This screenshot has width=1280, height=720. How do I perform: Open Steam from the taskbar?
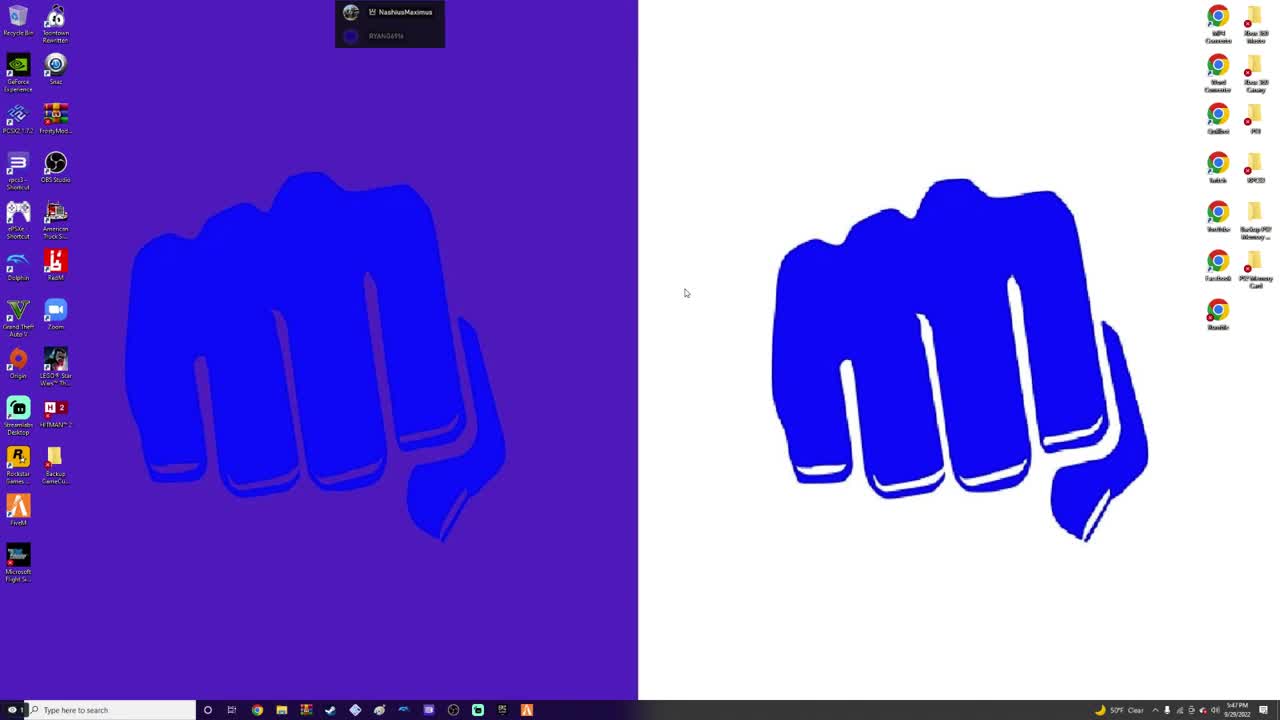point(330,710)
